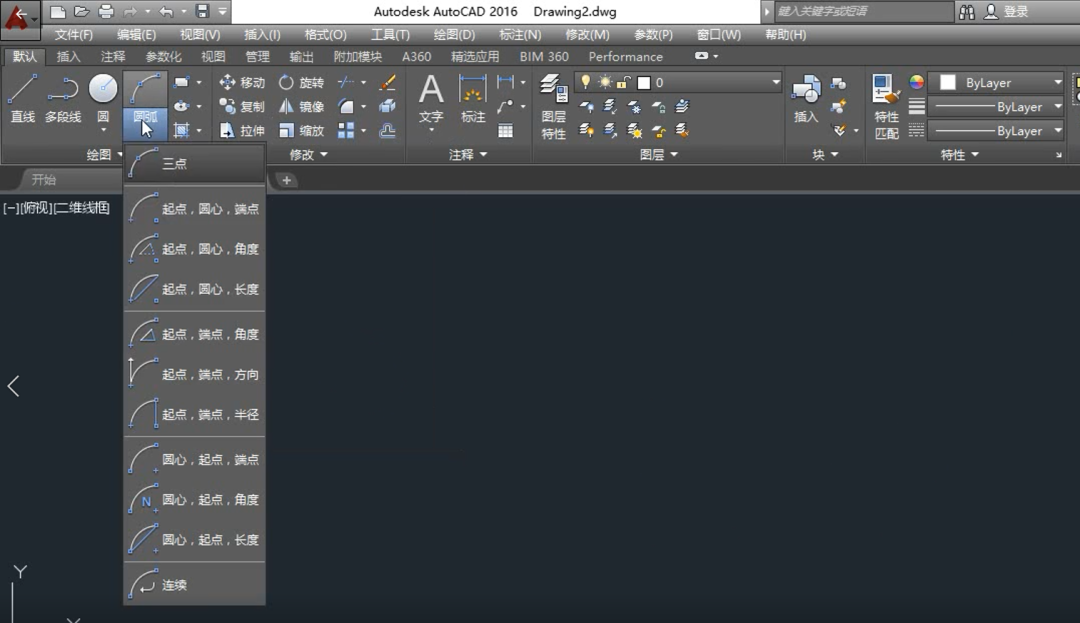Screen dimensions: 1080x623
Task: Expand the 注释 (Annotation) panel
Action: (468, 155)
